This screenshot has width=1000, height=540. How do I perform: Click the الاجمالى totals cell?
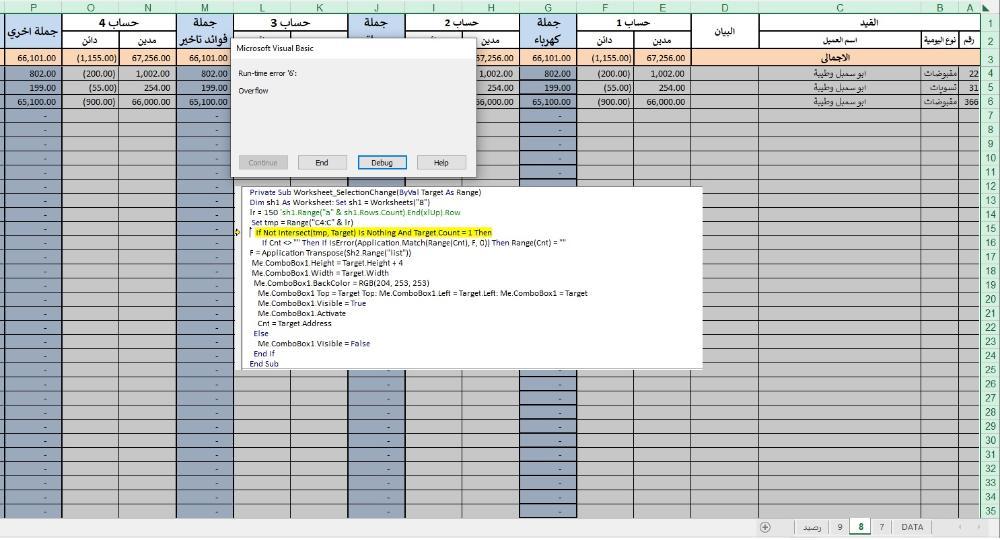point(840,58)
